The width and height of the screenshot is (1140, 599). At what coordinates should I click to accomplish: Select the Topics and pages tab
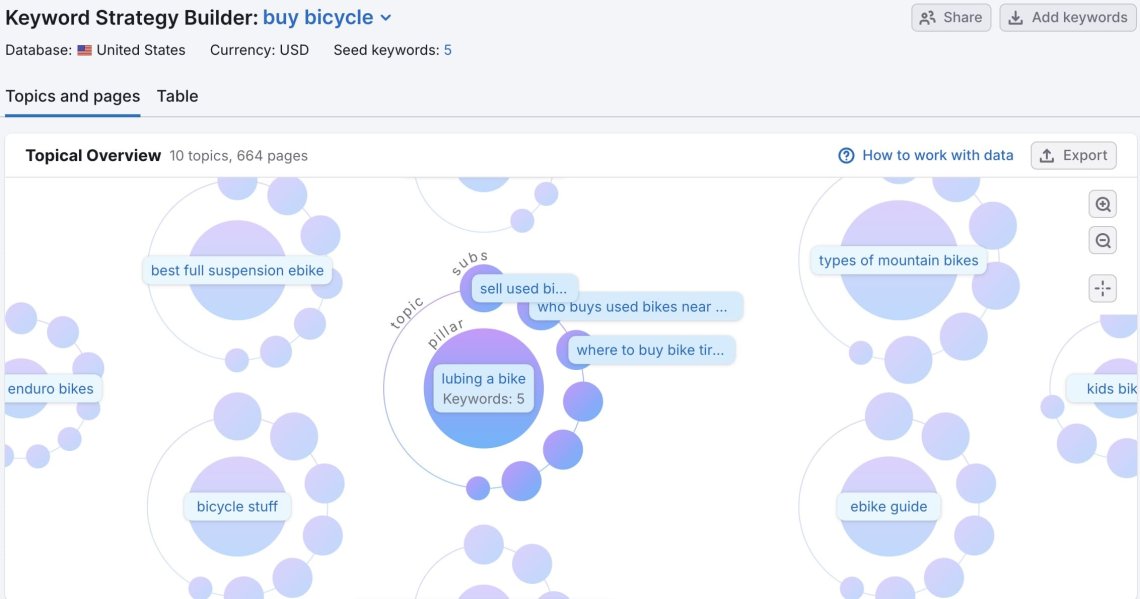[x=72, y=96]
